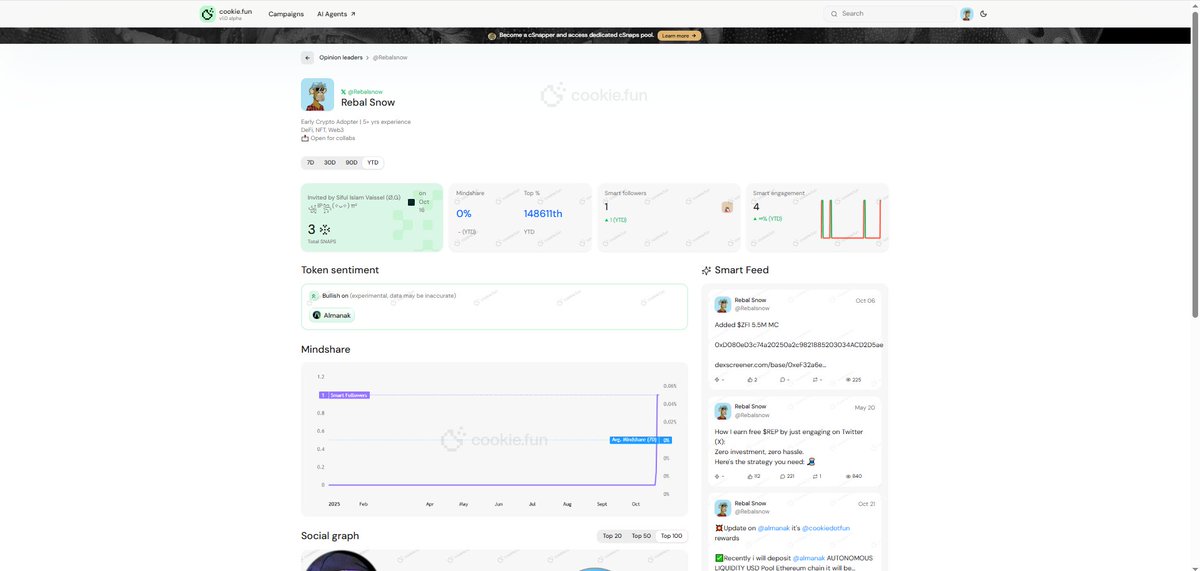Screen dimensions: 1200x571
Task: Click comment icon on Oct 06 post
Action: [782, 380]
